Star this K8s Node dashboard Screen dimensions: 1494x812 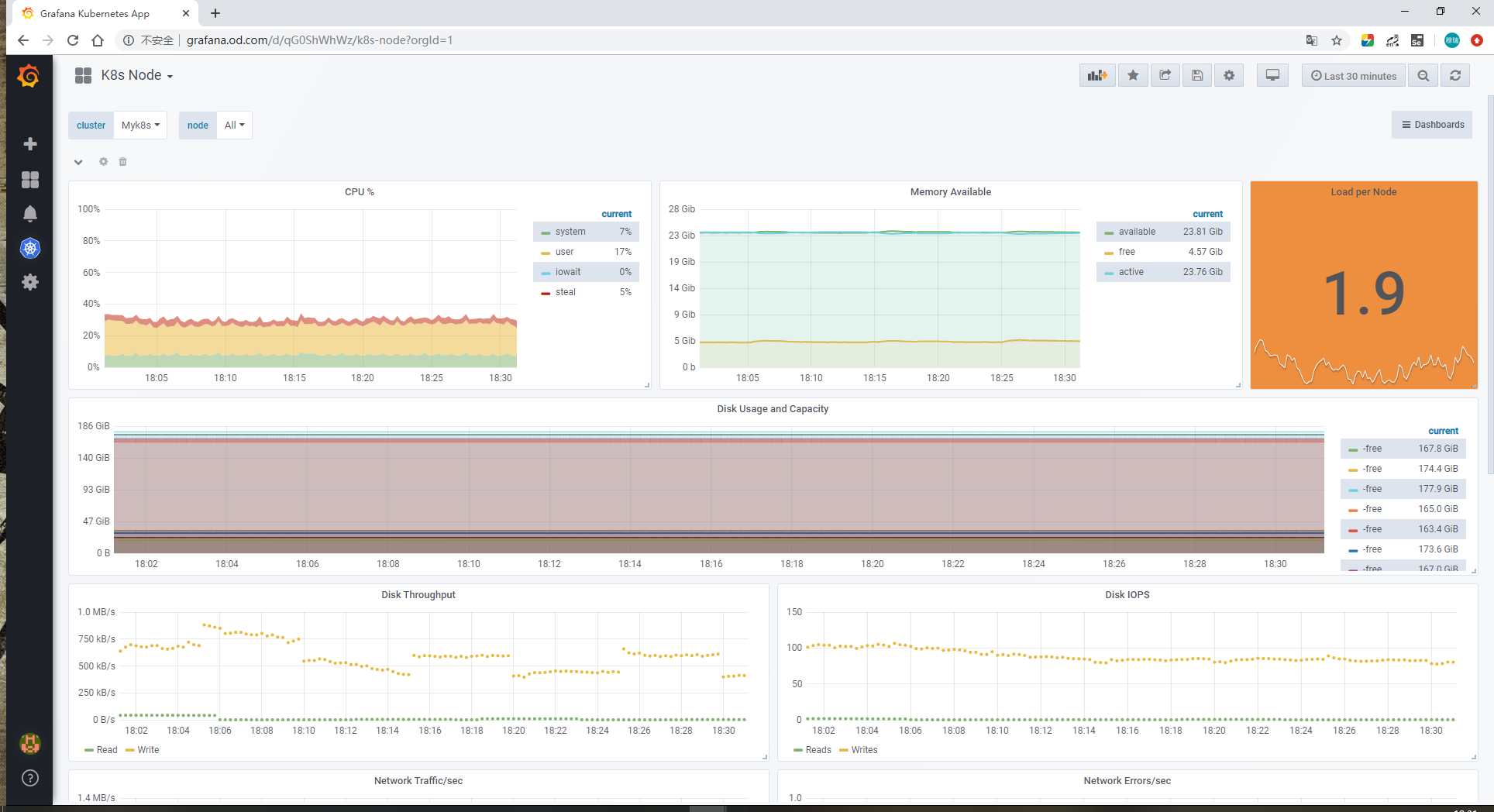[x=1133, y=75]
